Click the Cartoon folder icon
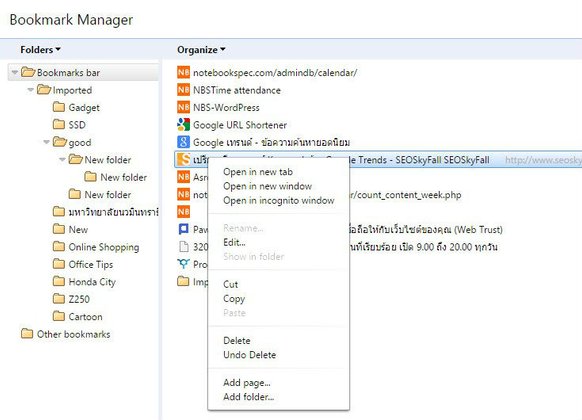Screen dimensions: 582x420 (59, 316)
